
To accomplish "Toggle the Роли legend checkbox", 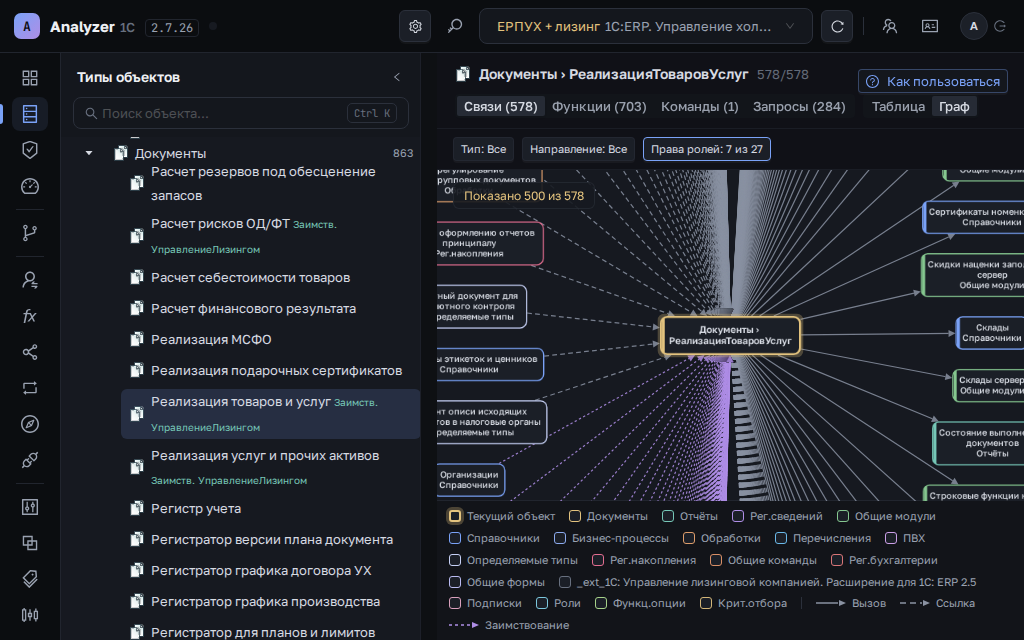I will [x=542, y=603].
